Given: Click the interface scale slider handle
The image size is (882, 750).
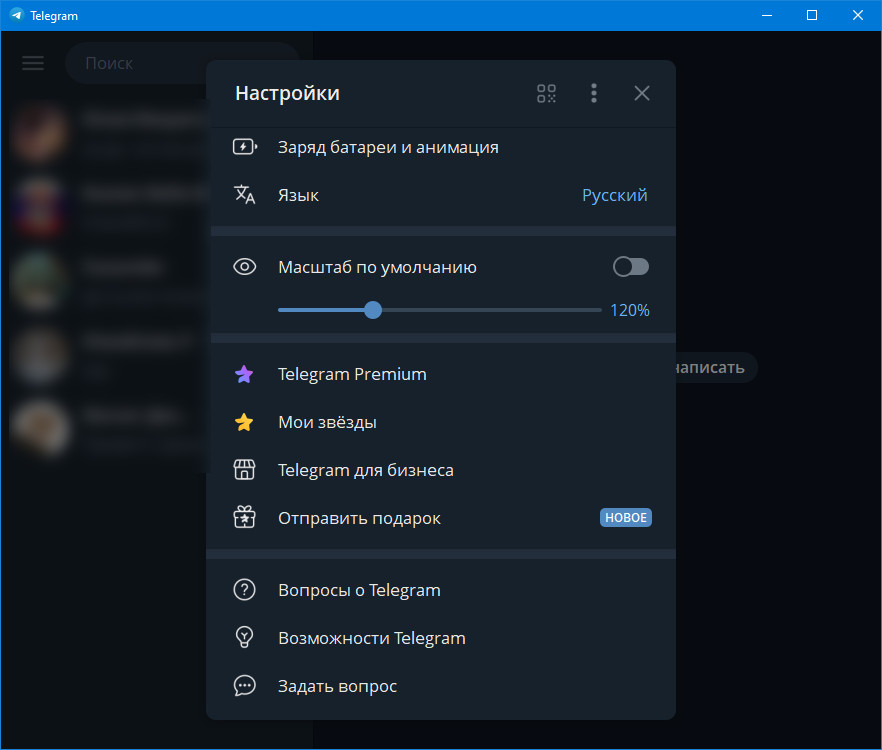Looking at the screenshot, I should tap(372, 310).
